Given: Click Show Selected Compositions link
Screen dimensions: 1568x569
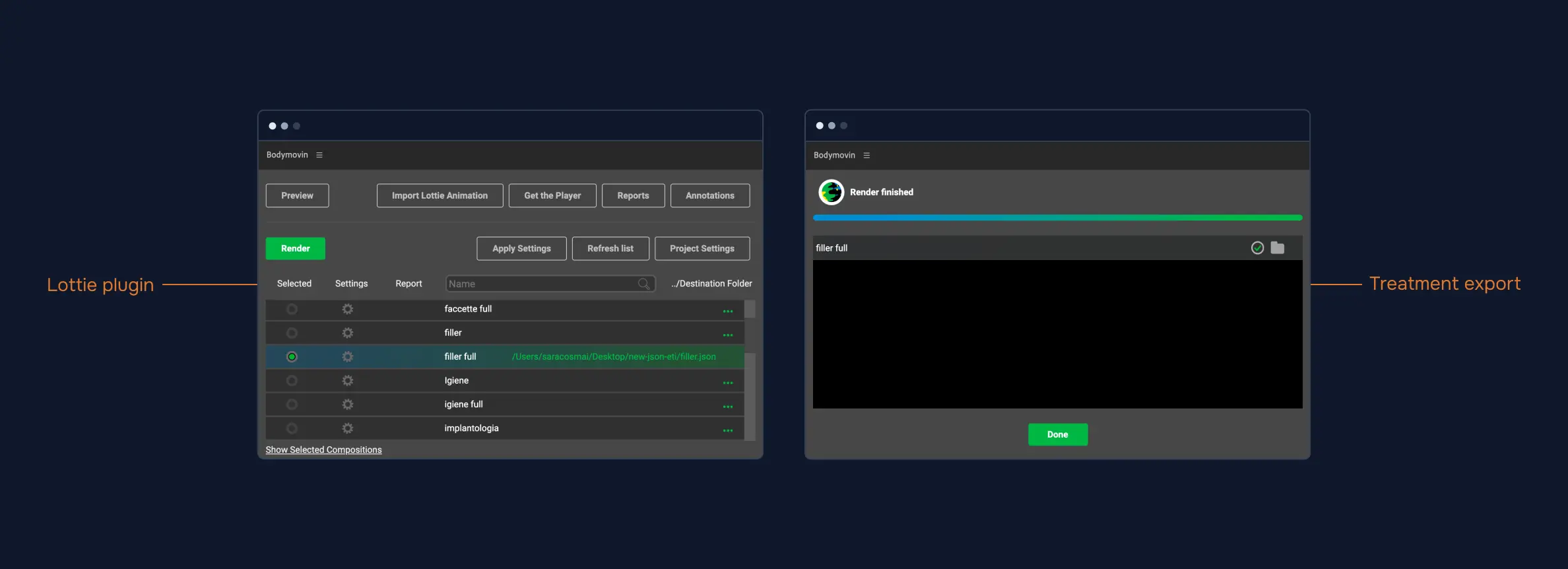Looking at the screenshot, I should (323, 450).
